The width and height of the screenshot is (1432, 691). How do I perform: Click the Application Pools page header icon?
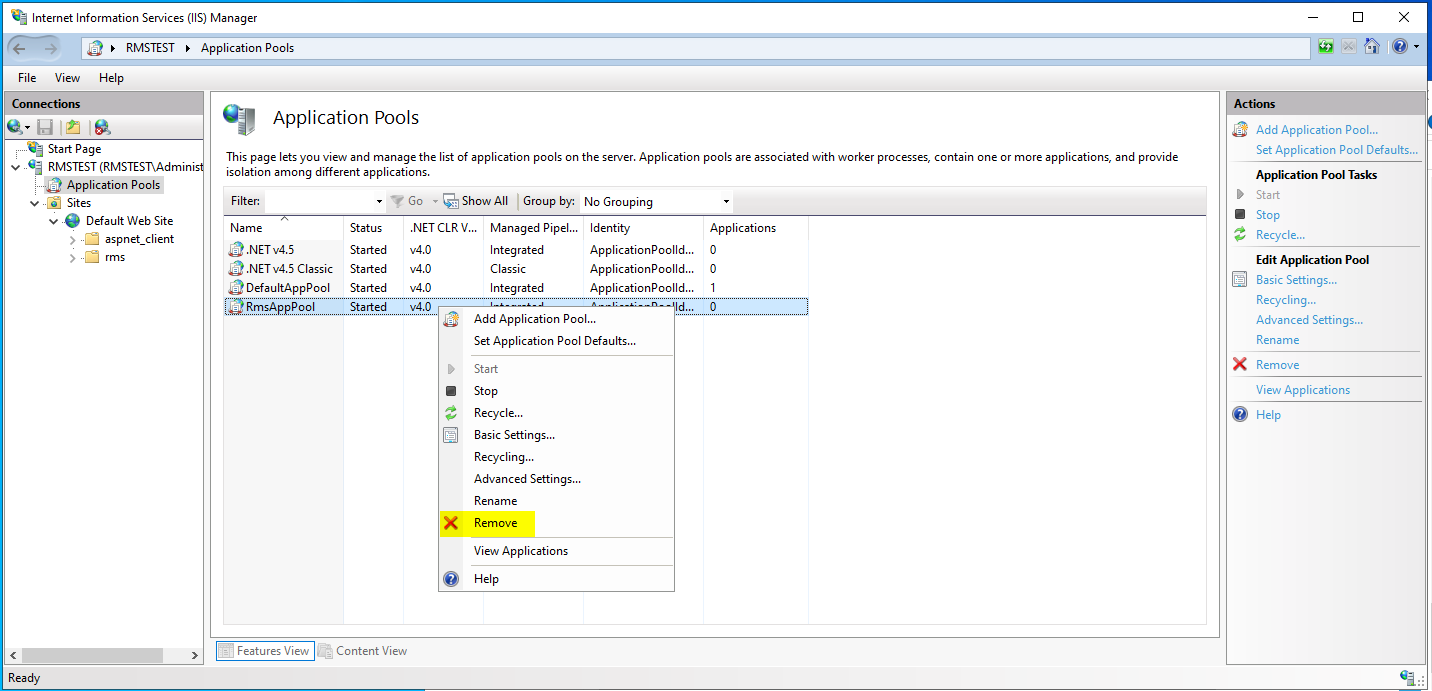(x=239, y=119)
